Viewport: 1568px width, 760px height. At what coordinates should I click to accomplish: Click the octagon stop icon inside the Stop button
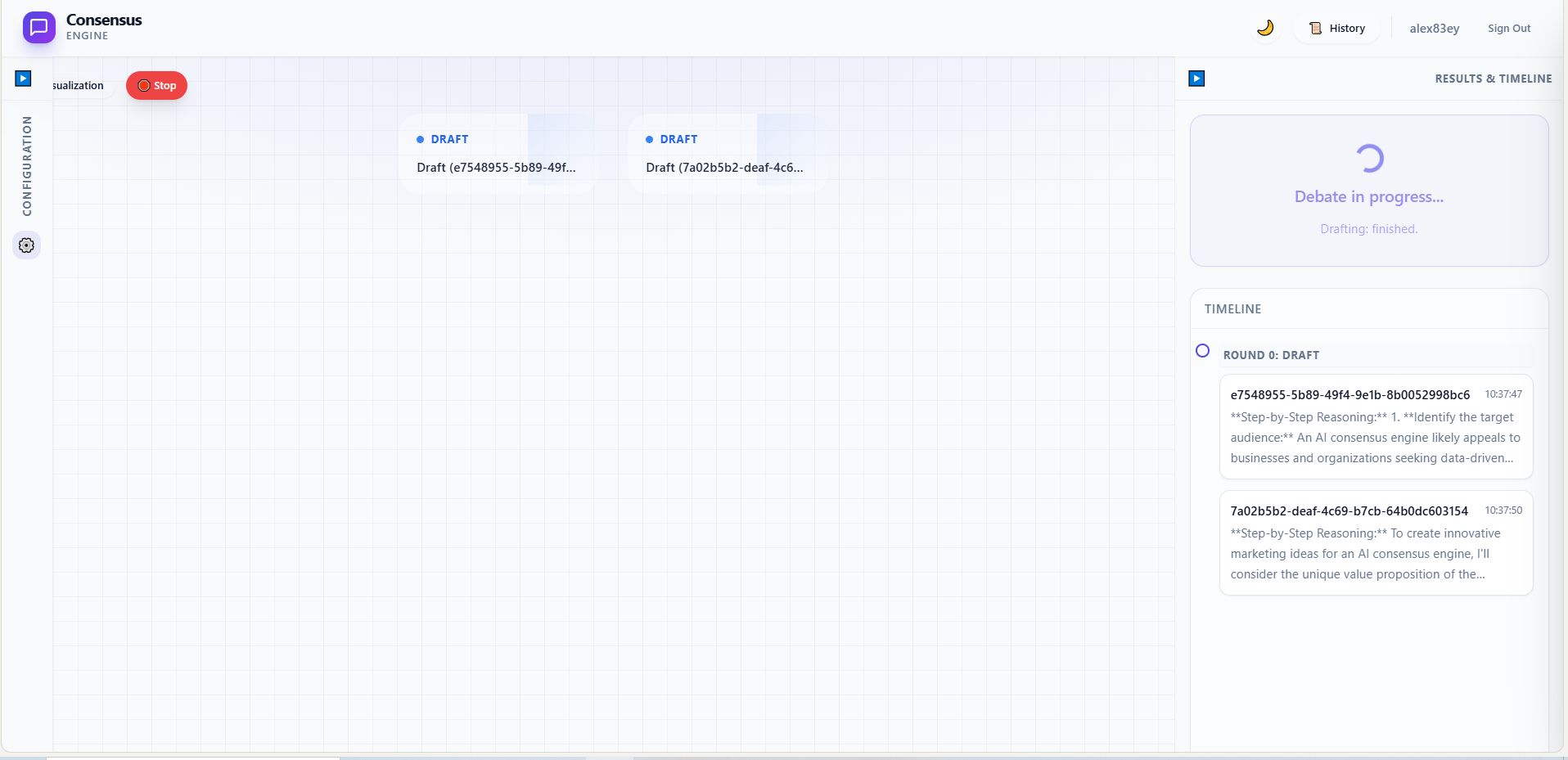[x=145, y=85]
